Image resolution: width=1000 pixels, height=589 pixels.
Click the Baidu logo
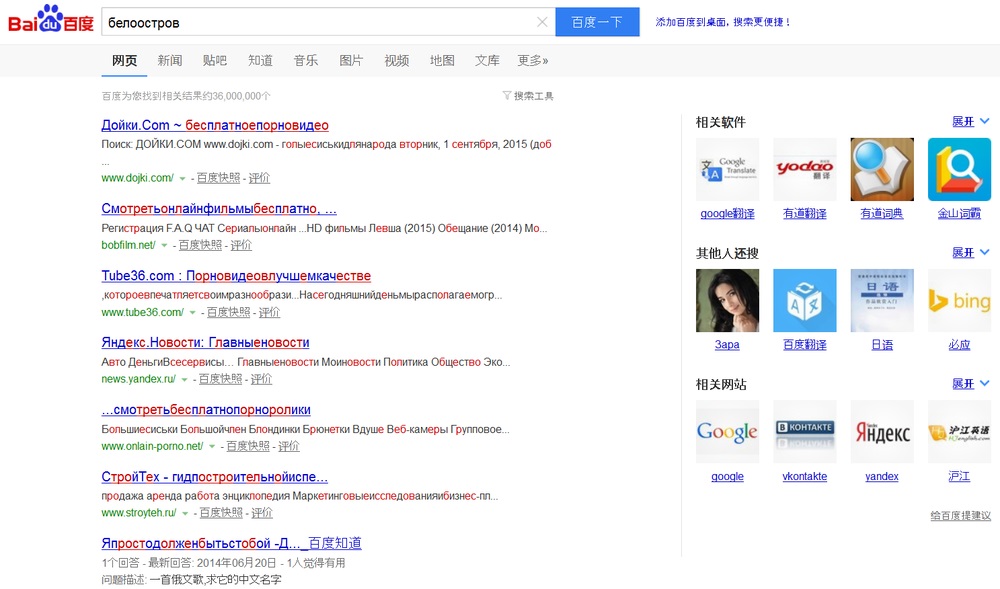50,21
